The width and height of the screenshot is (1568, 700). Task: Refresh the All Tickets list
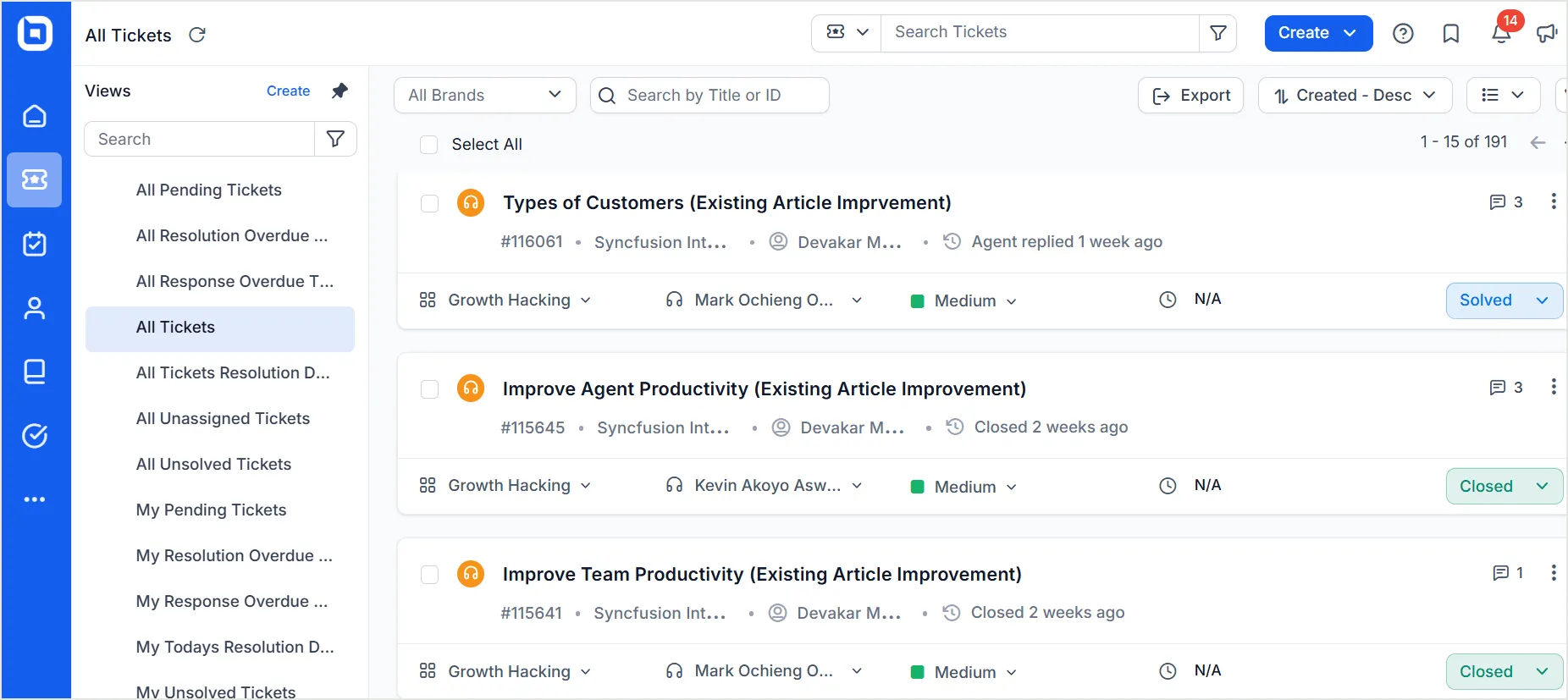(197, 35)
